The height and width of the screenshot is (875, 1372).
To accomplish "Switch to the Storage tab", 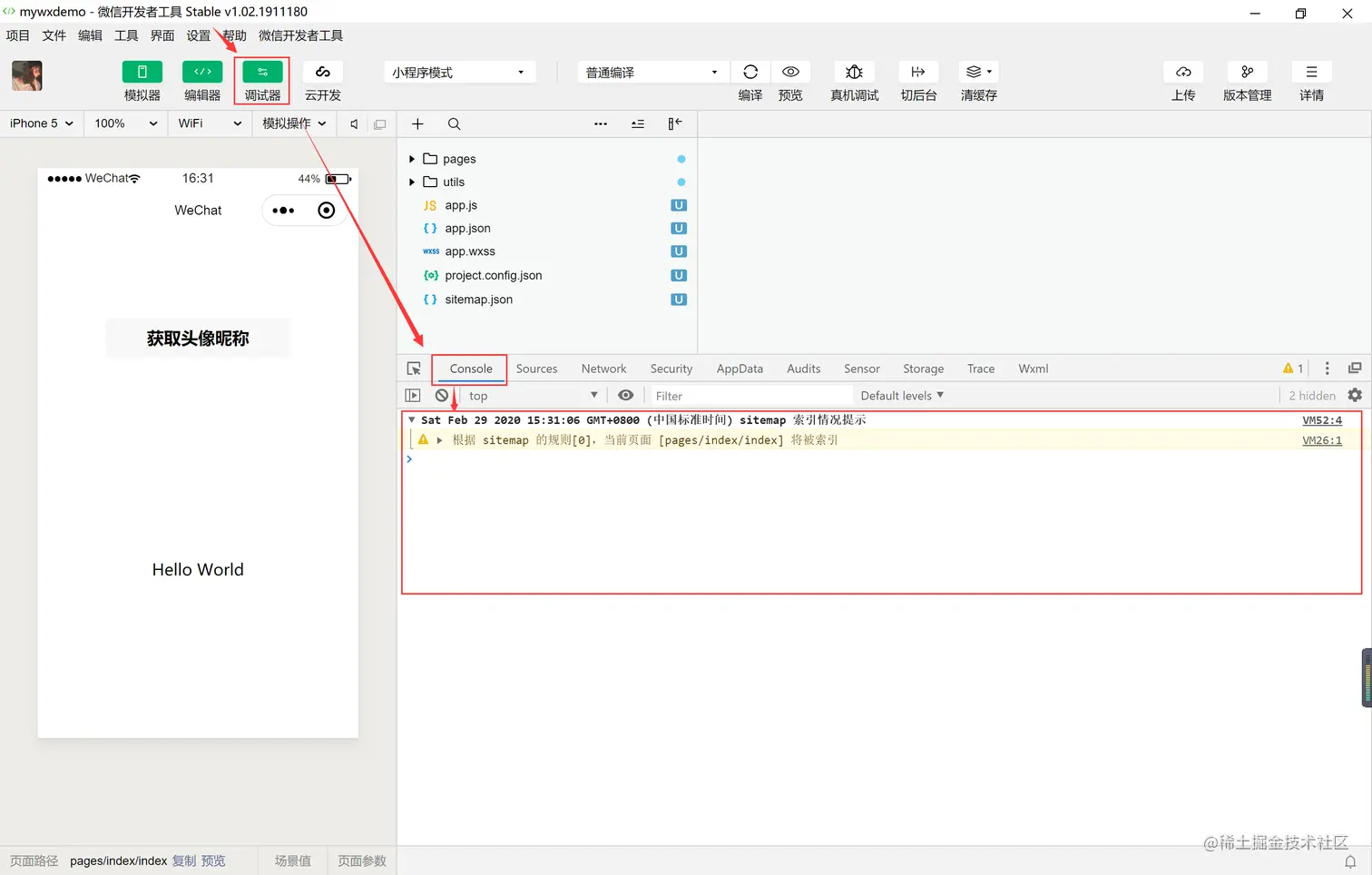I will (923, 369).
